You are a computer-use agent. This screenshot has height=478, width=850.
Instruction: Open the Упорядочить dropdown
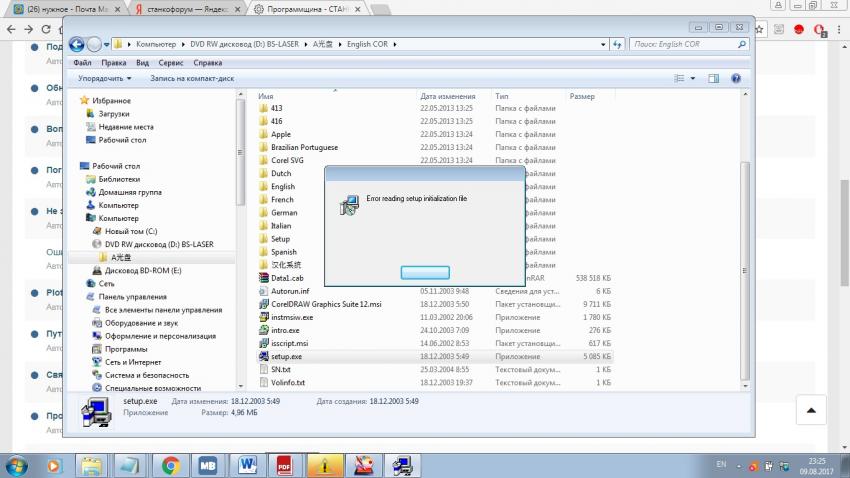click(104, 78)
